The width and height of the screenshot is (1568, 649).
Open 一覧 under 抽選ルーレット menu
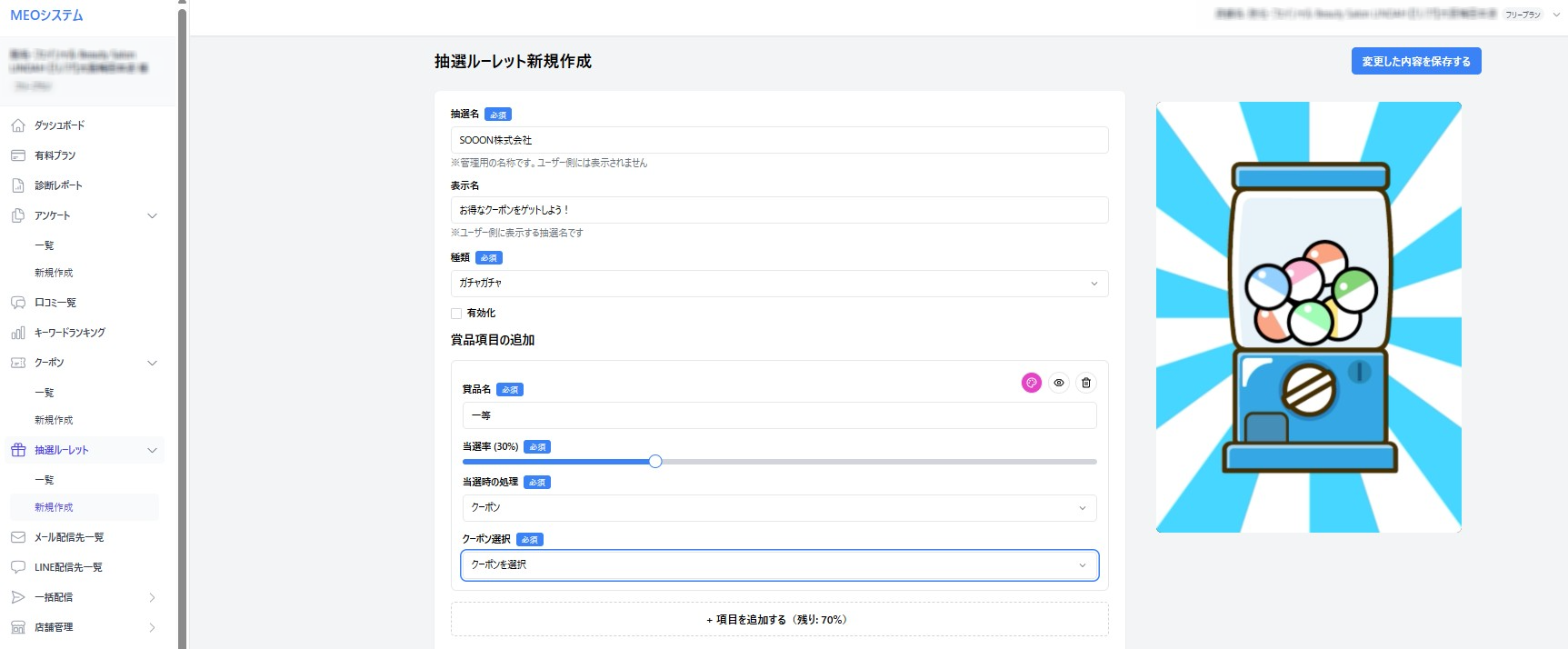(45, 480)
